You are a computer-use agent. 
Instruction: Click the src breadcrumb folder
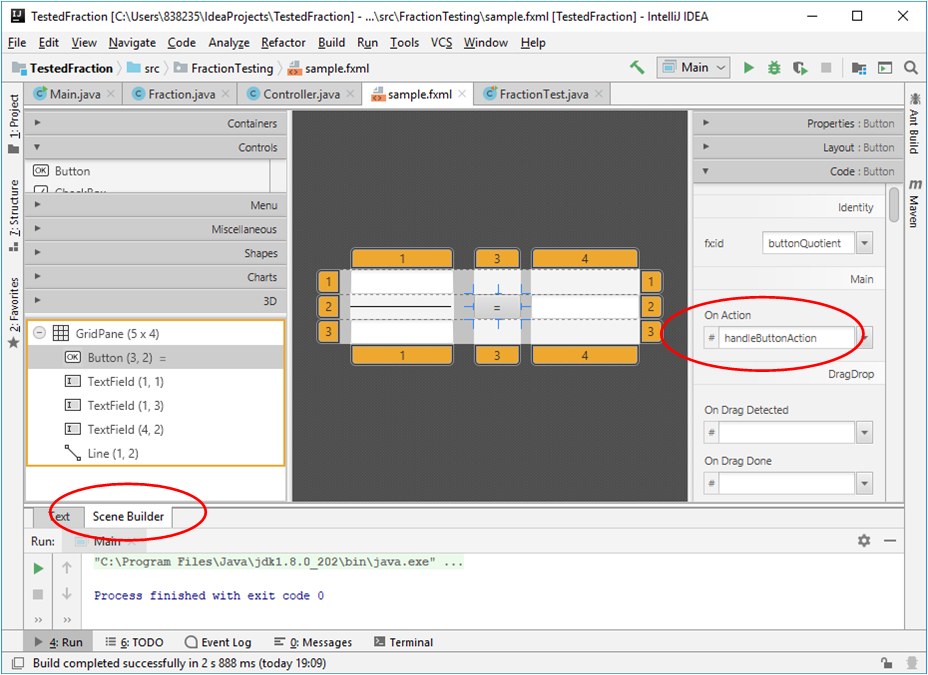click(144, 68)
